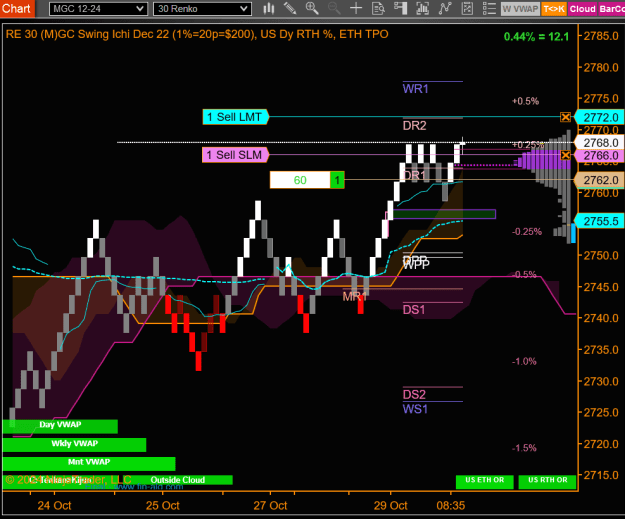Open the MGC 12-24 instrument dropdown

point(98,9)
